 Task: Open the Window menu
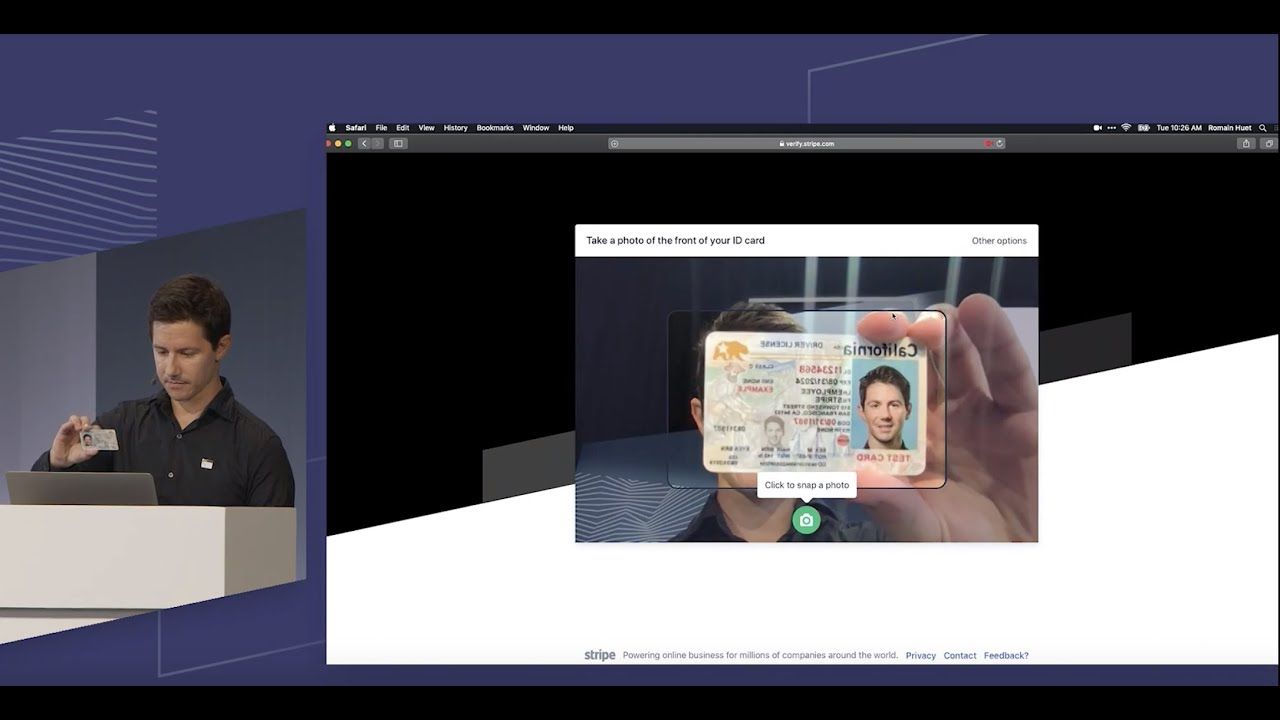pyautogui.click(x=535, y=127)
